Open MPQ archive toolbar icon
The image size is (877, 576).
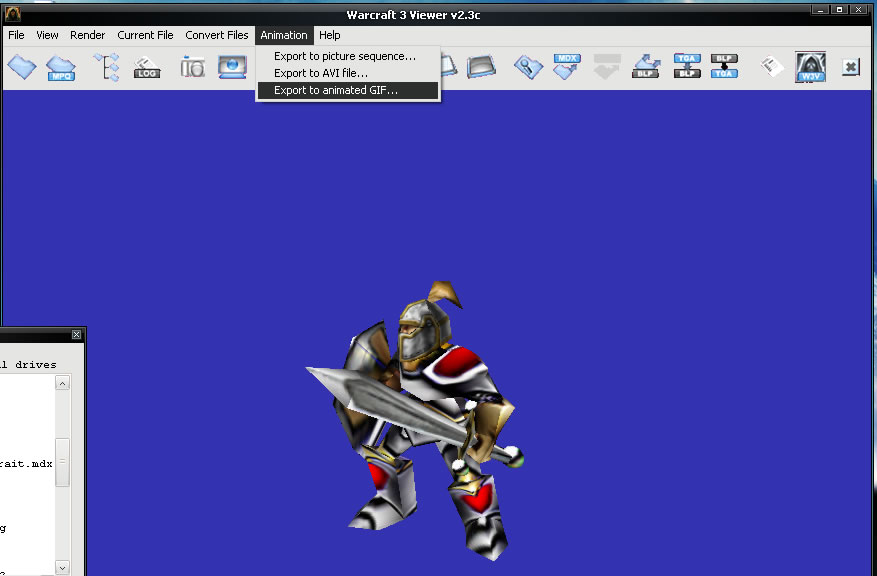pos(60,68)
